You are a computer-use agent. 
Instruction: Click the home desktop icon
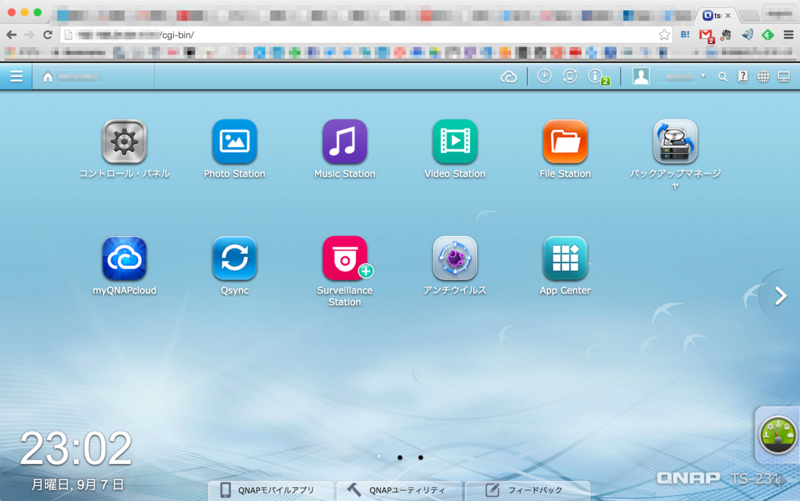(x=47, y=77)
